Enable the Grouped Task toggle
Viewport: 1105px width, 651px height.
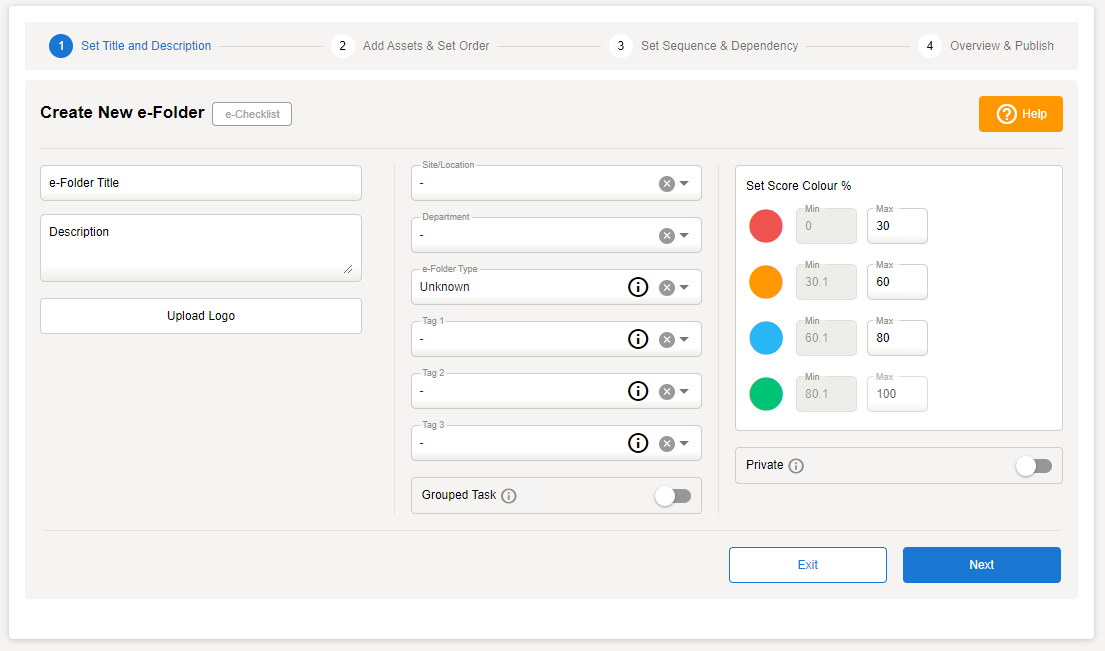click(672, 496)
